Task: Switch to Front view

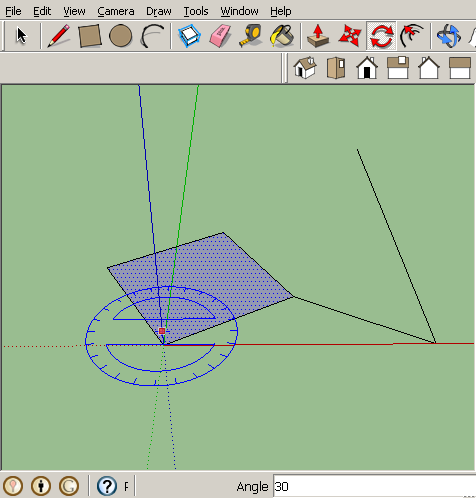Action: pyautogui.click(x=367, y=68)
